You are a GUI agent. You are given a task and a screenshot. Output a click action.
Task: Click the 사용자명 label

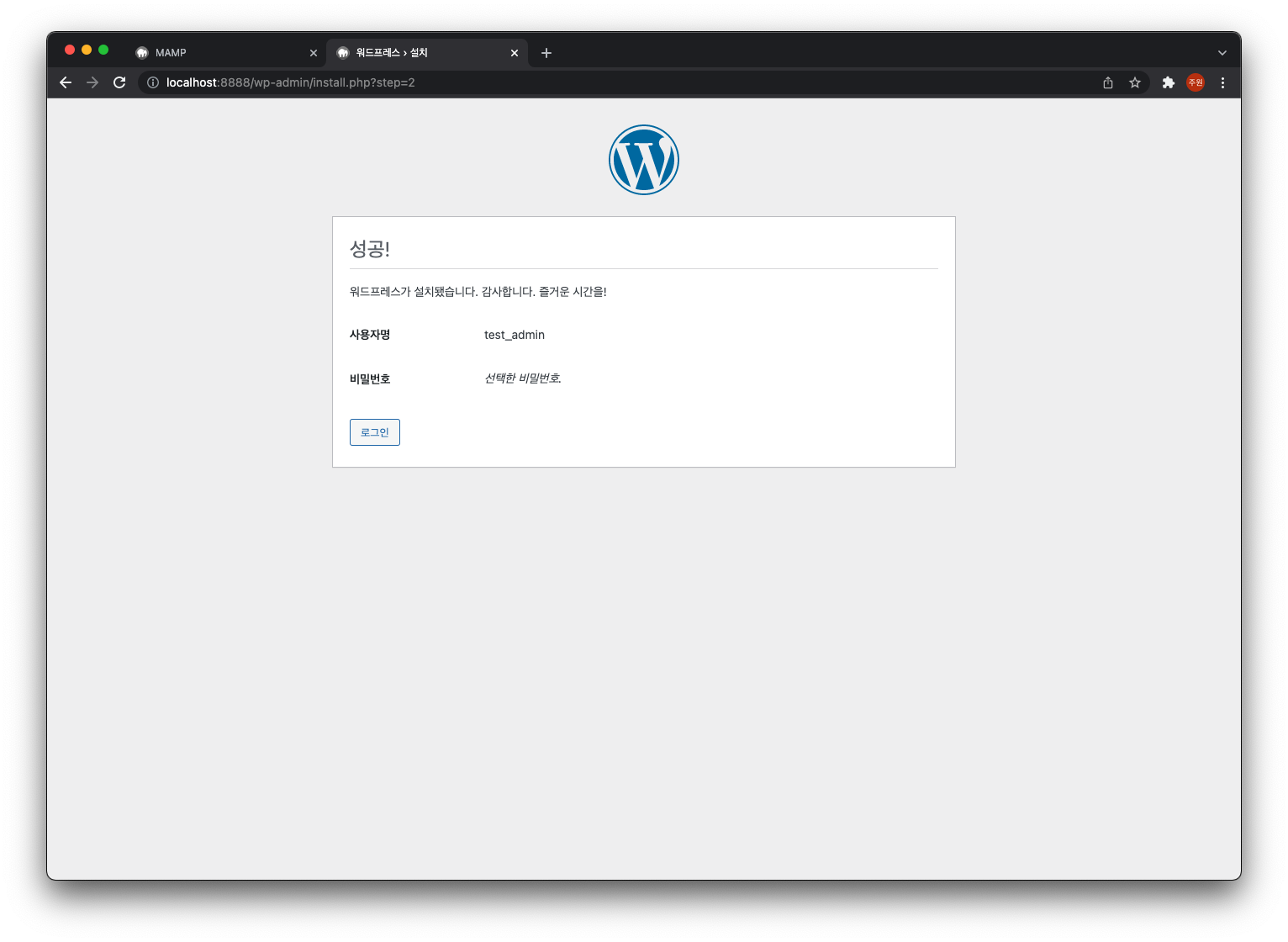click(x=370, y=335)
